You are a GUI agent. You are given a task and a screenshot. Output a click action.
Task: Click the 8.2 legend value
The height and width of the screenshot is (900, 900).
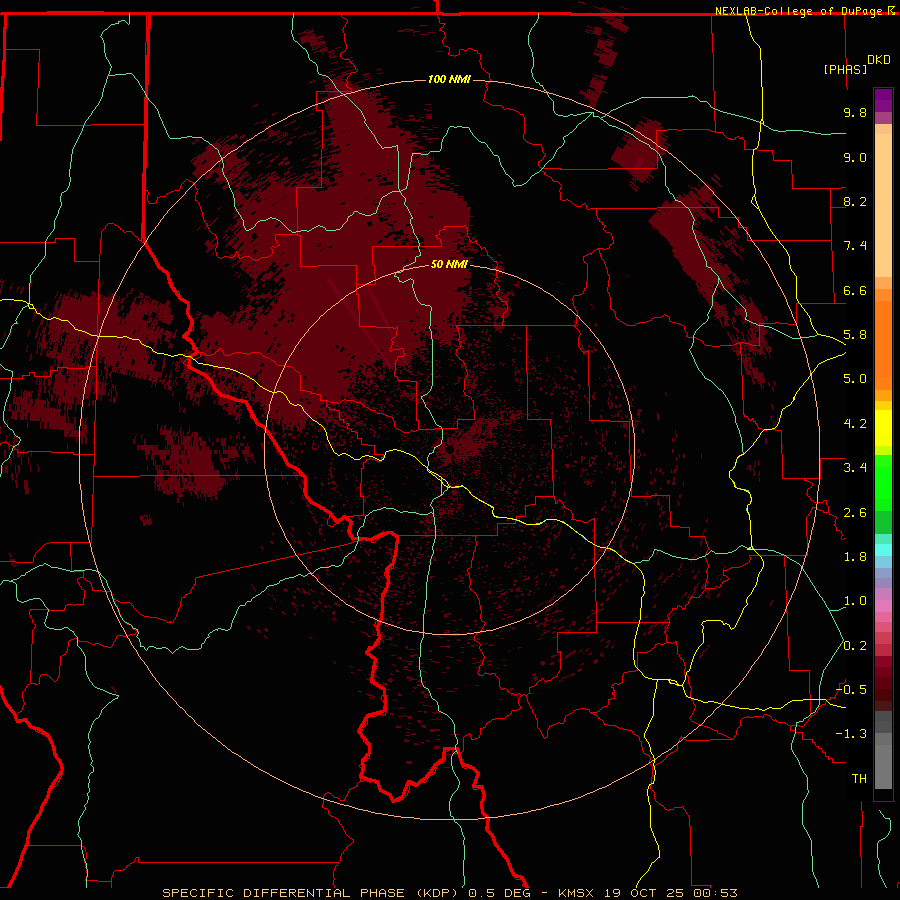(x=855, y=201)
